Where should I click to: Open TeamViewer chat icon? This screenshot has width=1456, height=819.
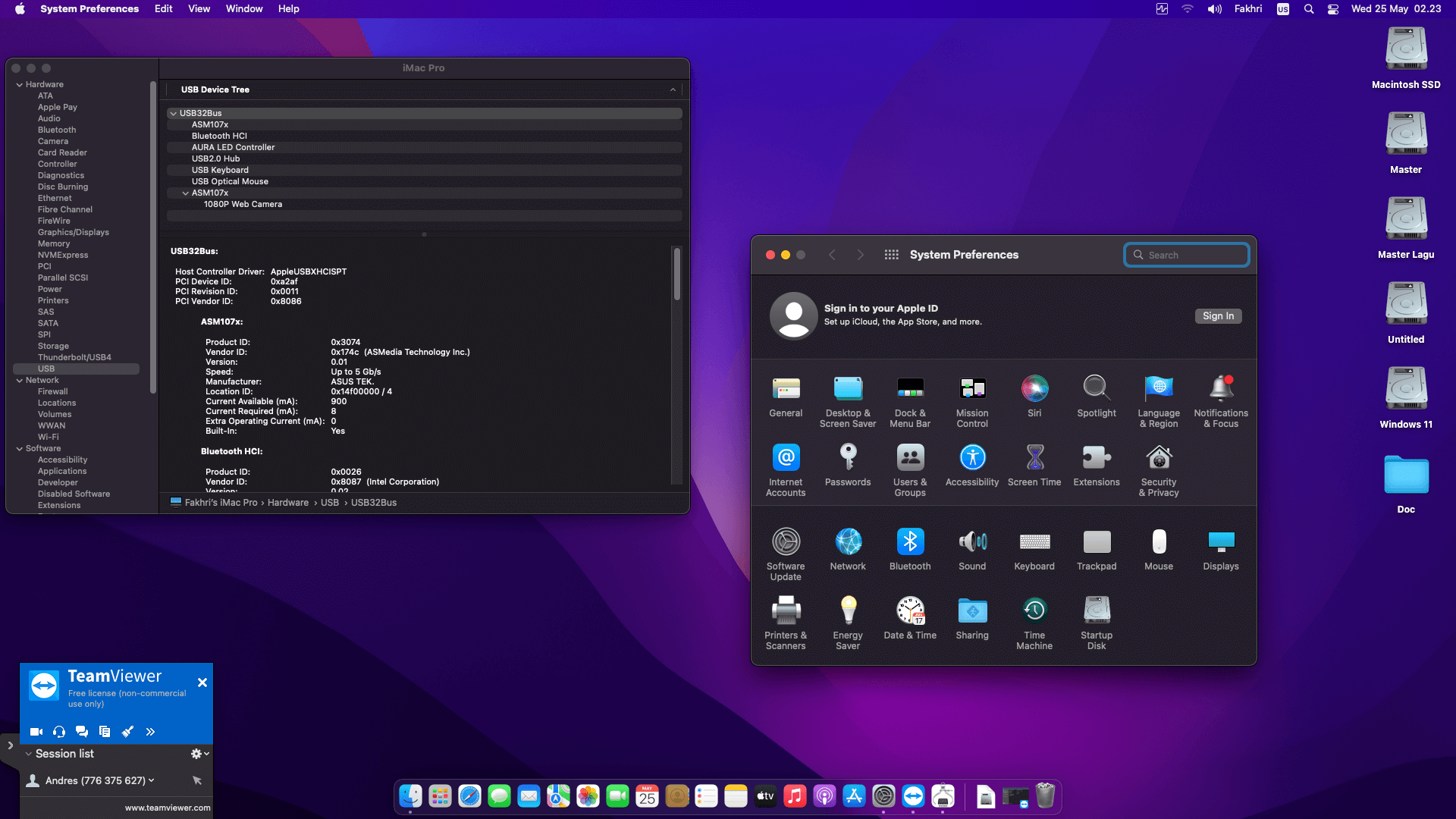click(82, 732)
